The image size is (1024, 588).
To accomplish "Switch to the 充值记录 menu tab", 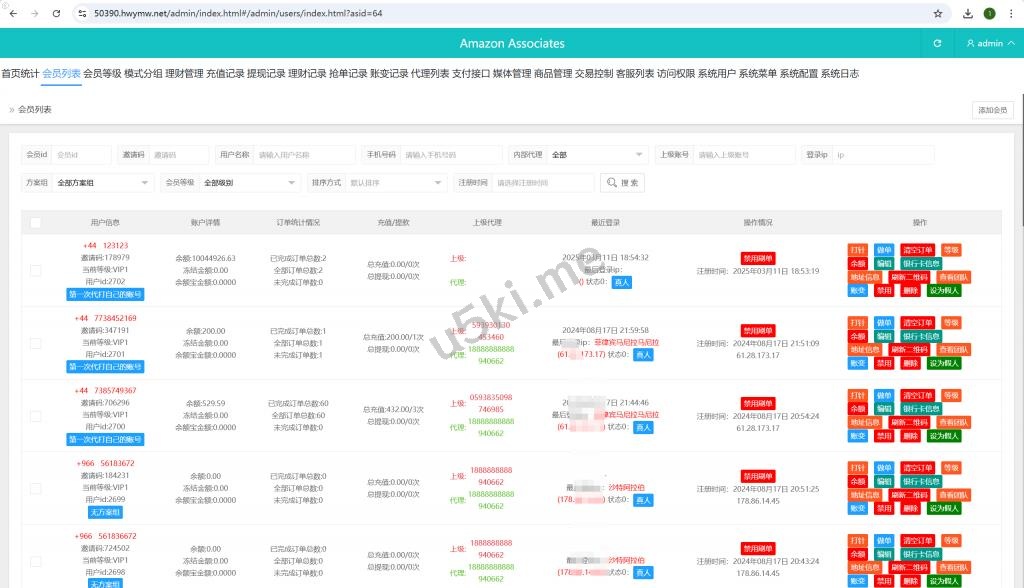I will (225, 74).
